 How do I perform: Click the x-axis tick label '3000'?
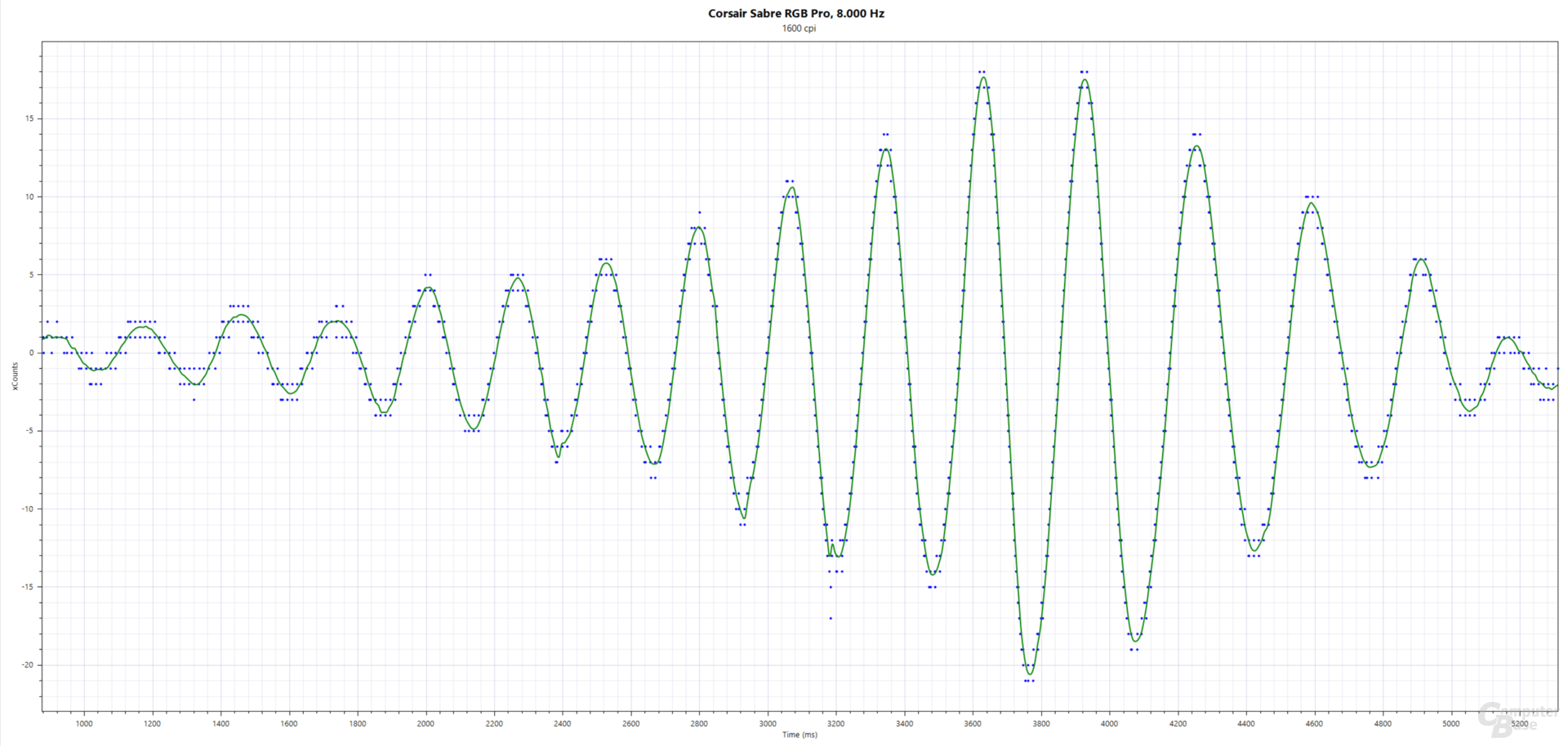pos(768,723)
